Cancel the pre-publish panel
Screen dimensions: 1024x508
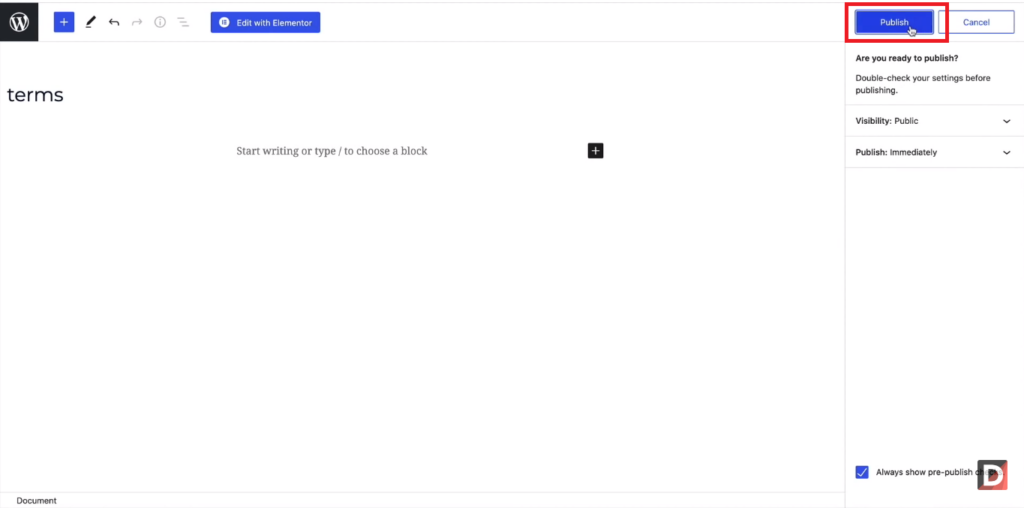(x=976, y=22)
